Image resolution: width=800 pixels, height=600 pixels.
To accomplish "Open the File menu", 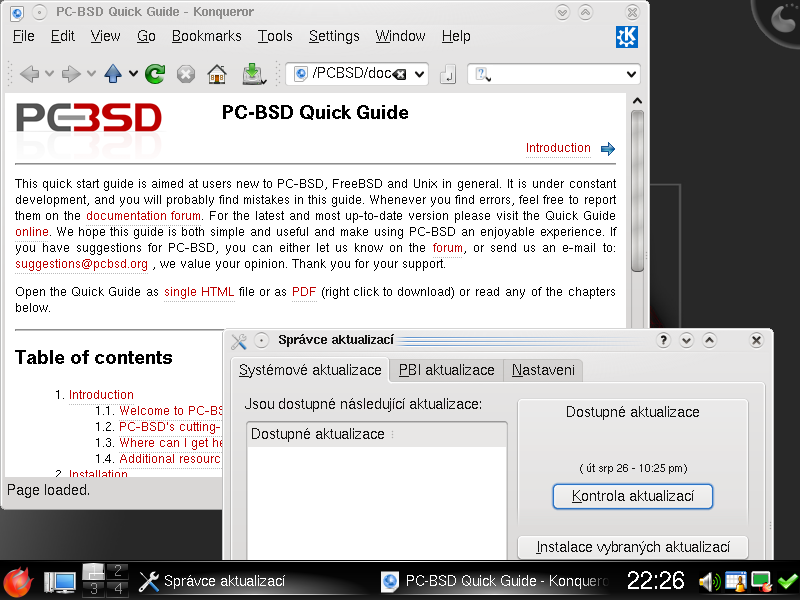I will pyautogui.click(x=23, y=36).
